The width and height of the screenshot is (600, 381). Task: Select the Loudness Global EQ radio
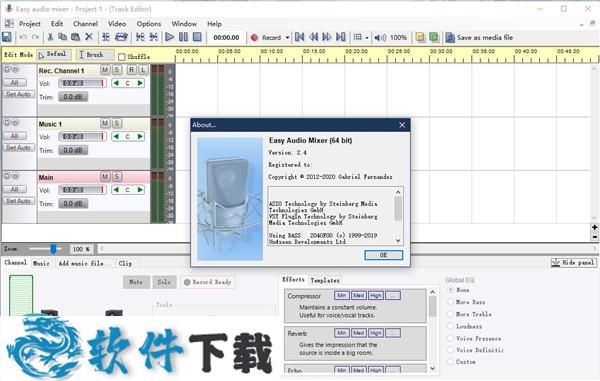pyautogui.click(x=451, y=326)
